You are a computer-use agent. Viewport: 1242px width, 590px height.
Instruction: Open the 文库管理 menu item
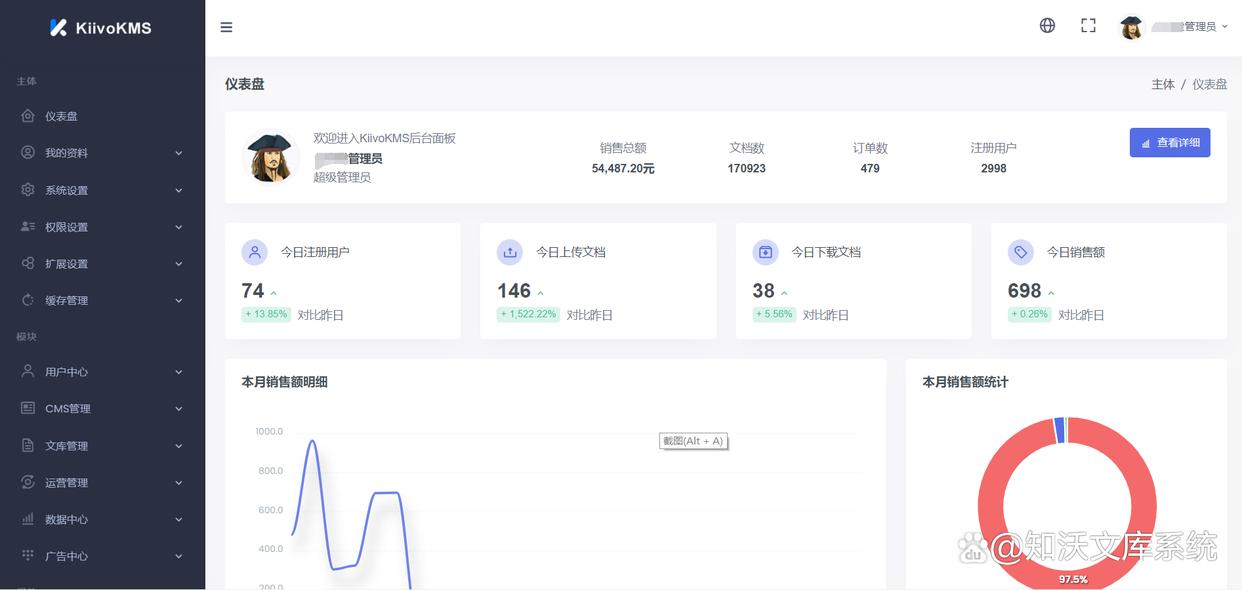coord(66,445)
